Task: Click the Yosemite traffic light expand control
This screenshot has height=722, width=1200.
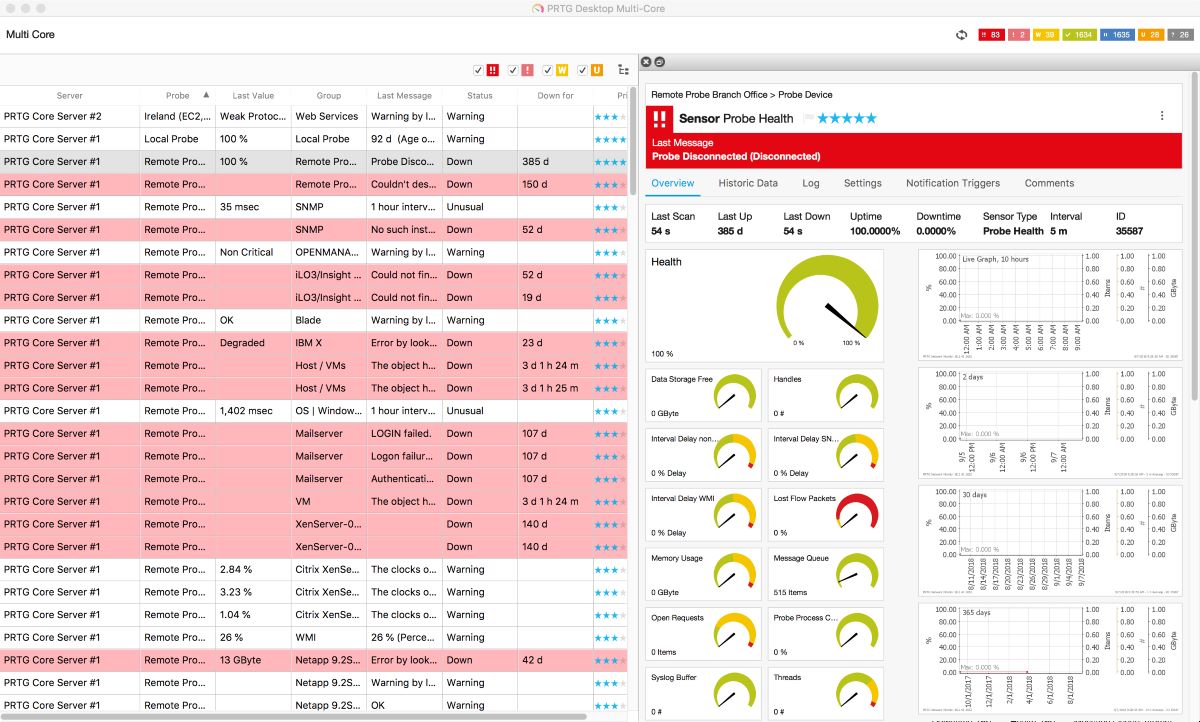Action: 42,8
